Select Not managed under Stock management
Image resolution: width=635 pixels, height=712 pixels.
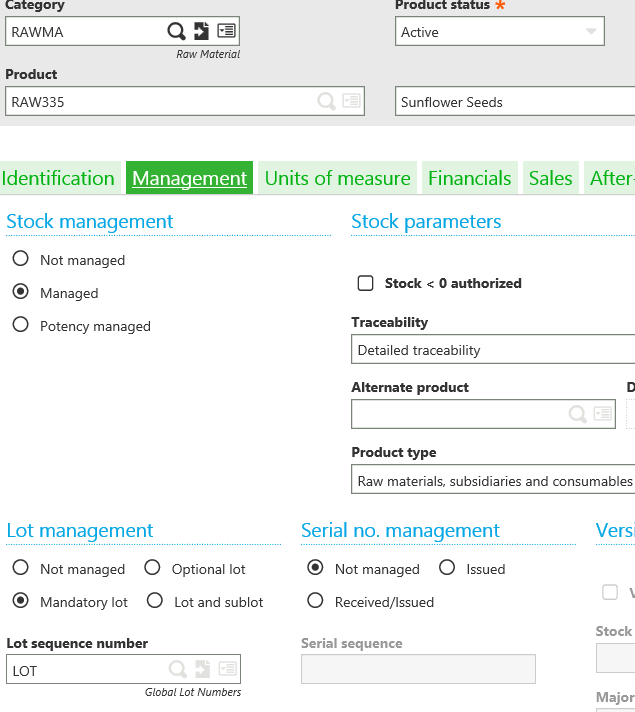click(x=20, y=259)
